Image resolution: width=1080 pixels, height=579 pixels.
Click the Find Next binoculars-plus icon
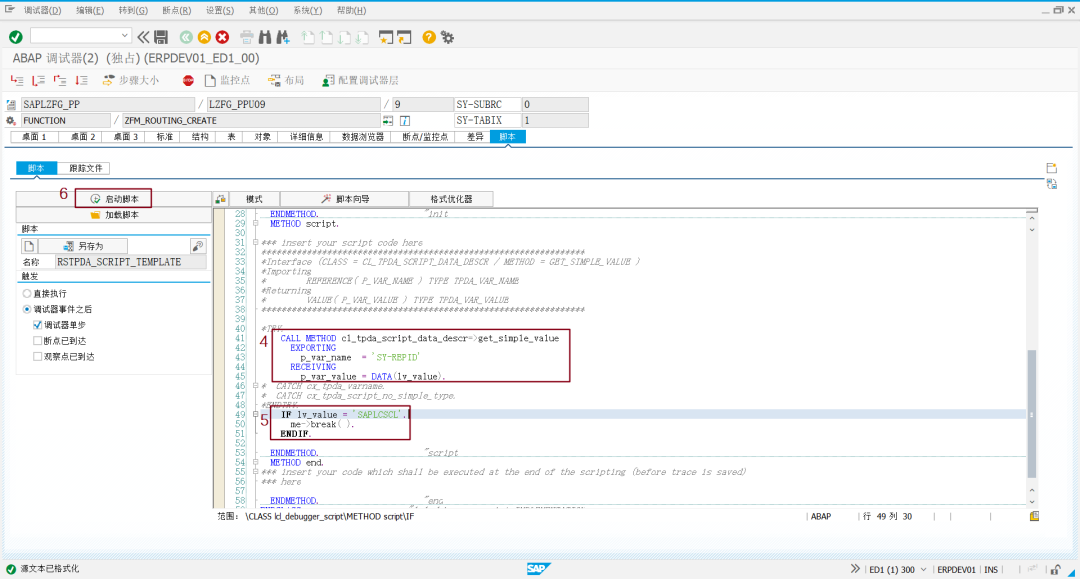point(282,37)
